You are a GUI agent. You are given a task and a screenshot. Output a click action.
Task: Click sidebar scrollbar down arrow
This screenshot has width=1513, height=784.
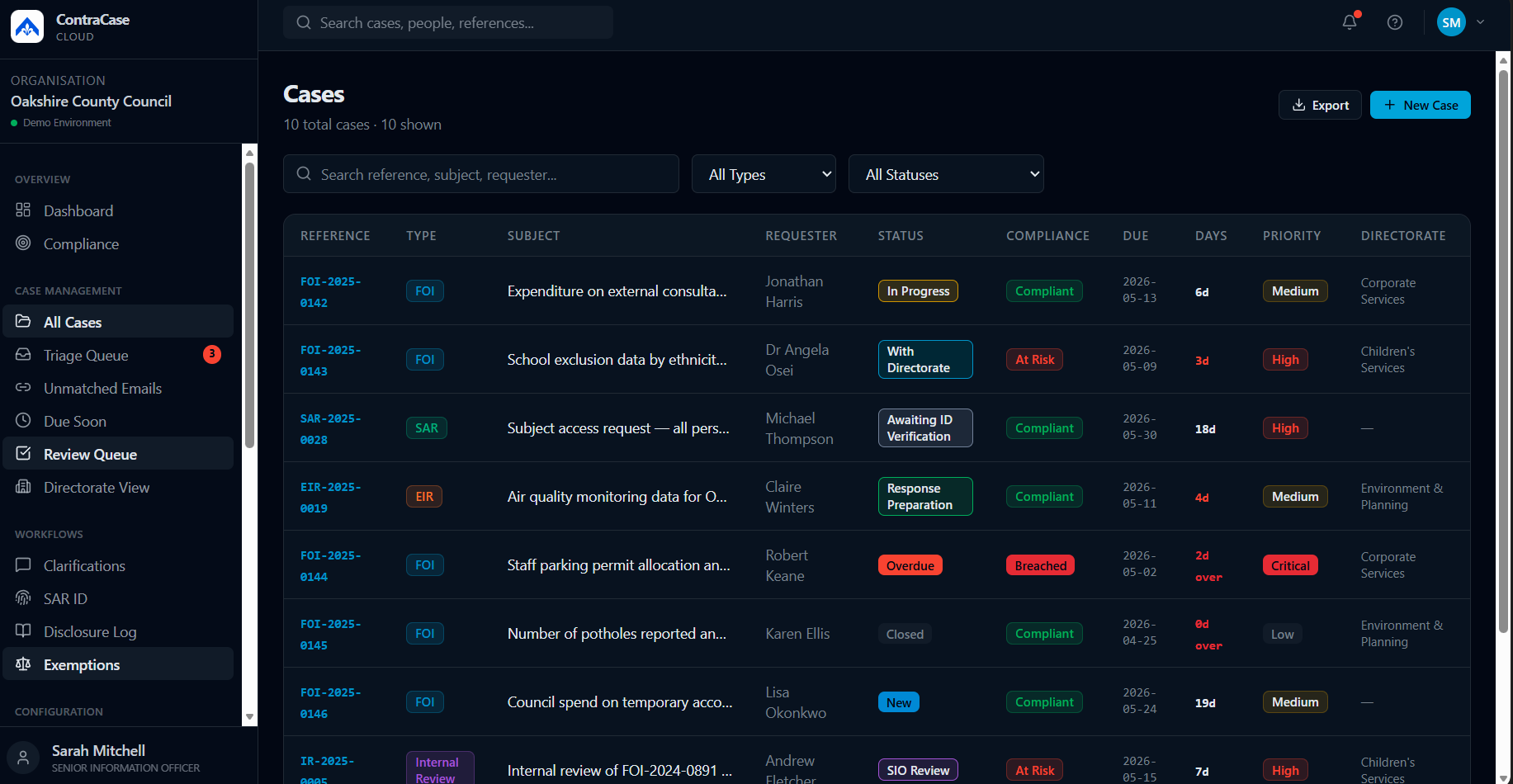pyautogui.click(x=249, y=717)
